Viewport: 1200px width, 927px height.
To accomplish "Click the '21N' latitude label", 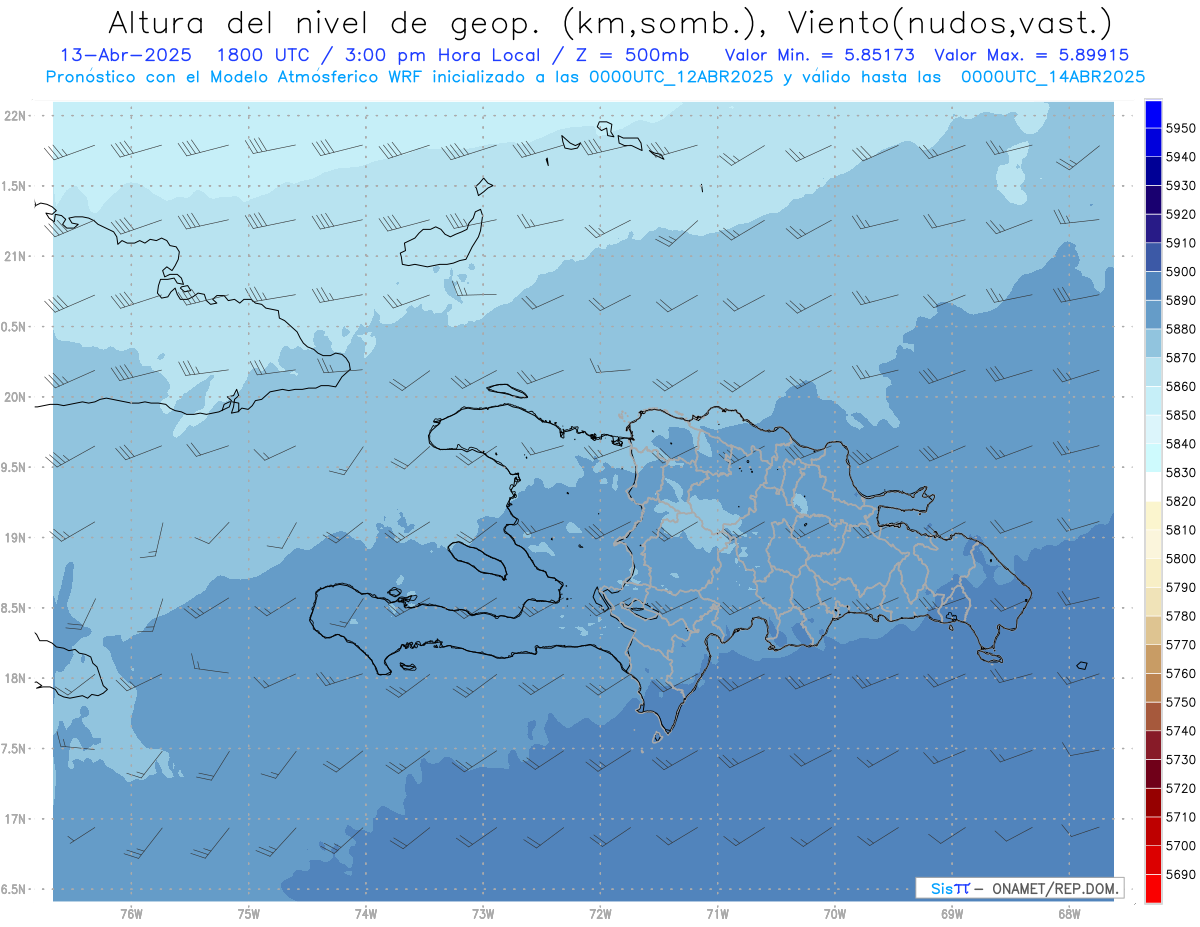I will tap(16, 256).
